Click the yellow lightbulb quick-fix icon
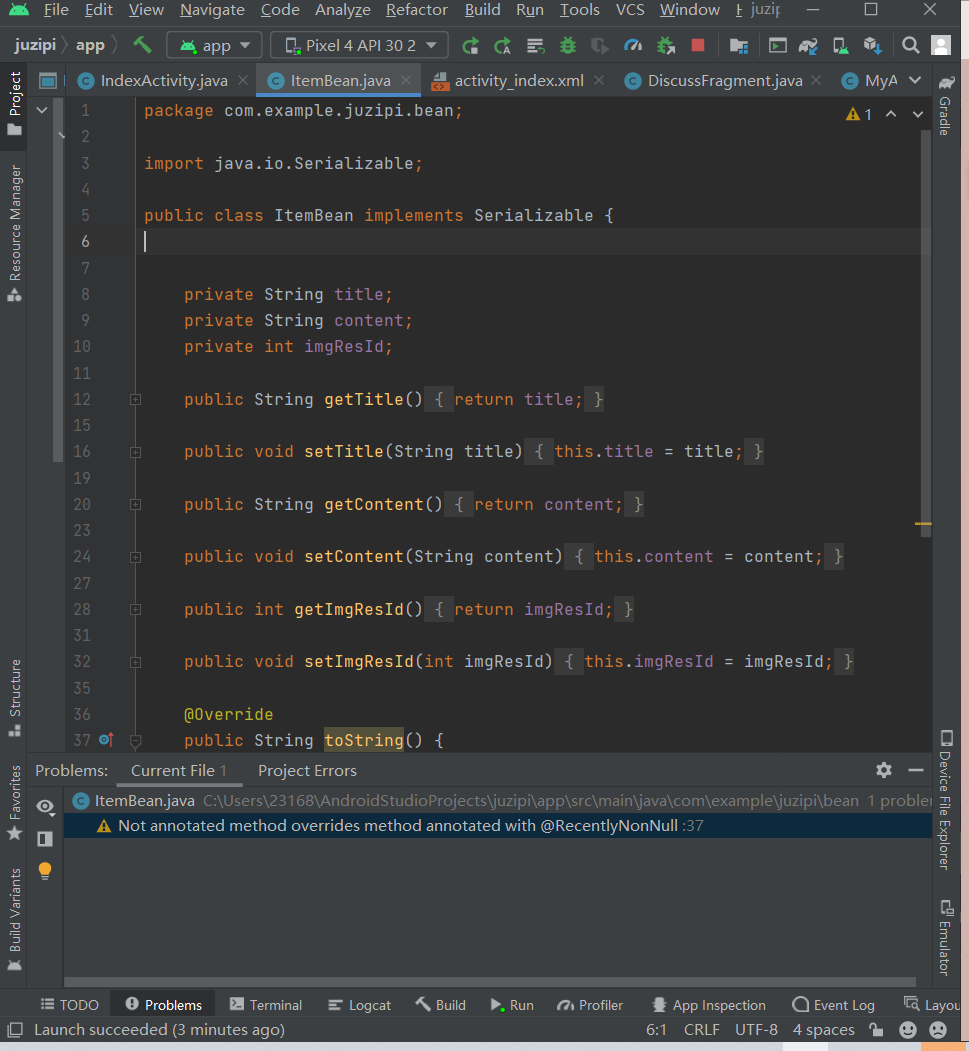 tap(44, 870)
